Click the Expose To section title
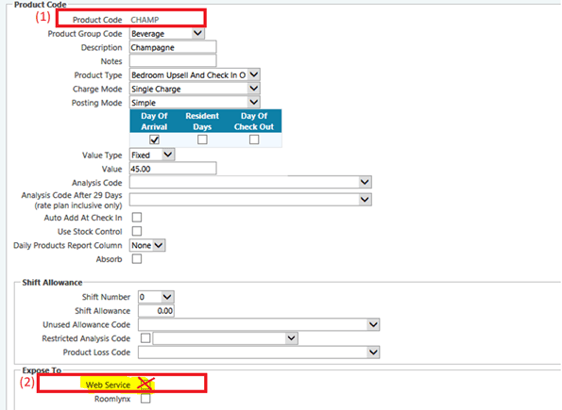This screenshot has width=562, height=410. [42, 370]
